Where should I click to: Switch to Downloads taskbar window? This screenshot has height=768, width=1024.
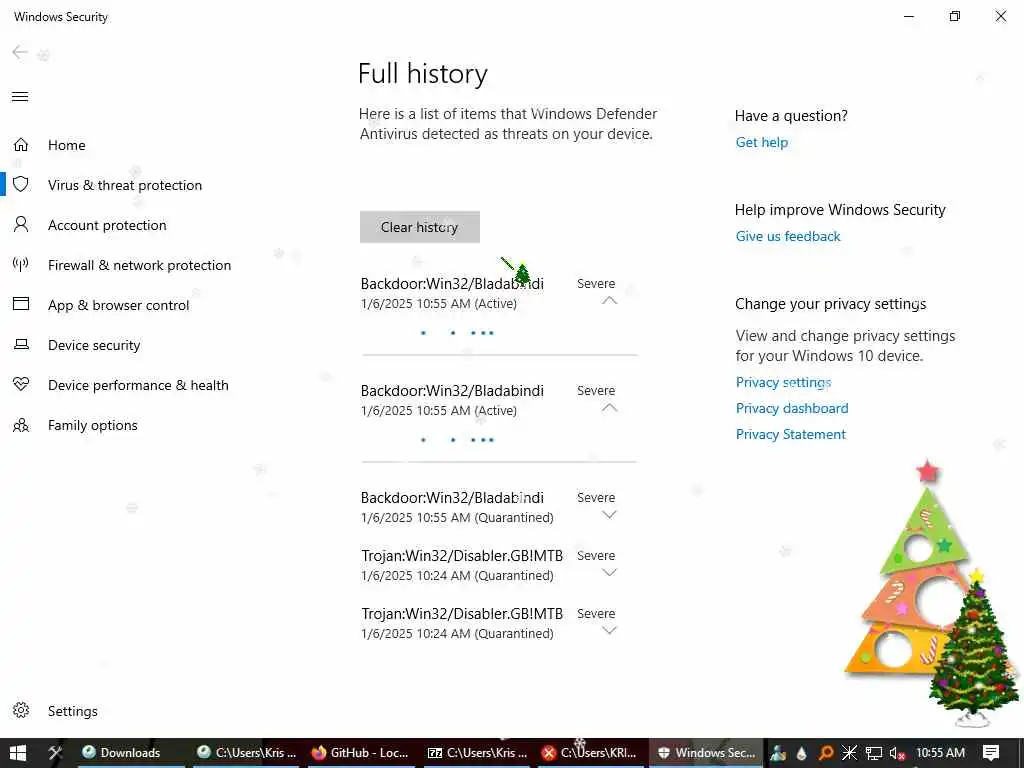pos(131,753)
